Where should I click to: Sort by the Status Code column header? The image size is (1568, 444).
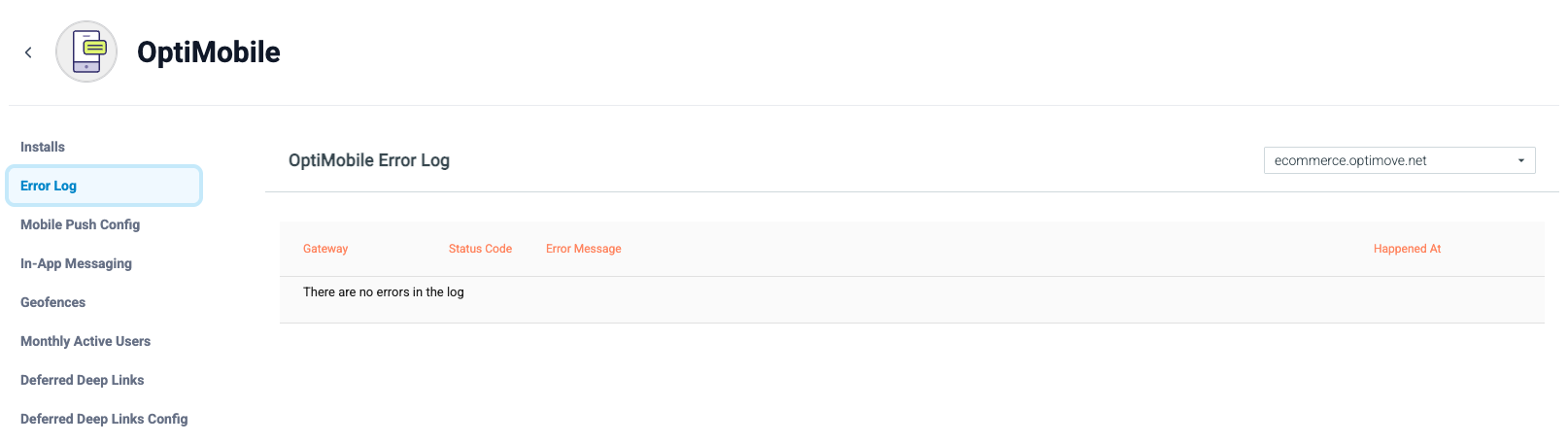[480, 249]
